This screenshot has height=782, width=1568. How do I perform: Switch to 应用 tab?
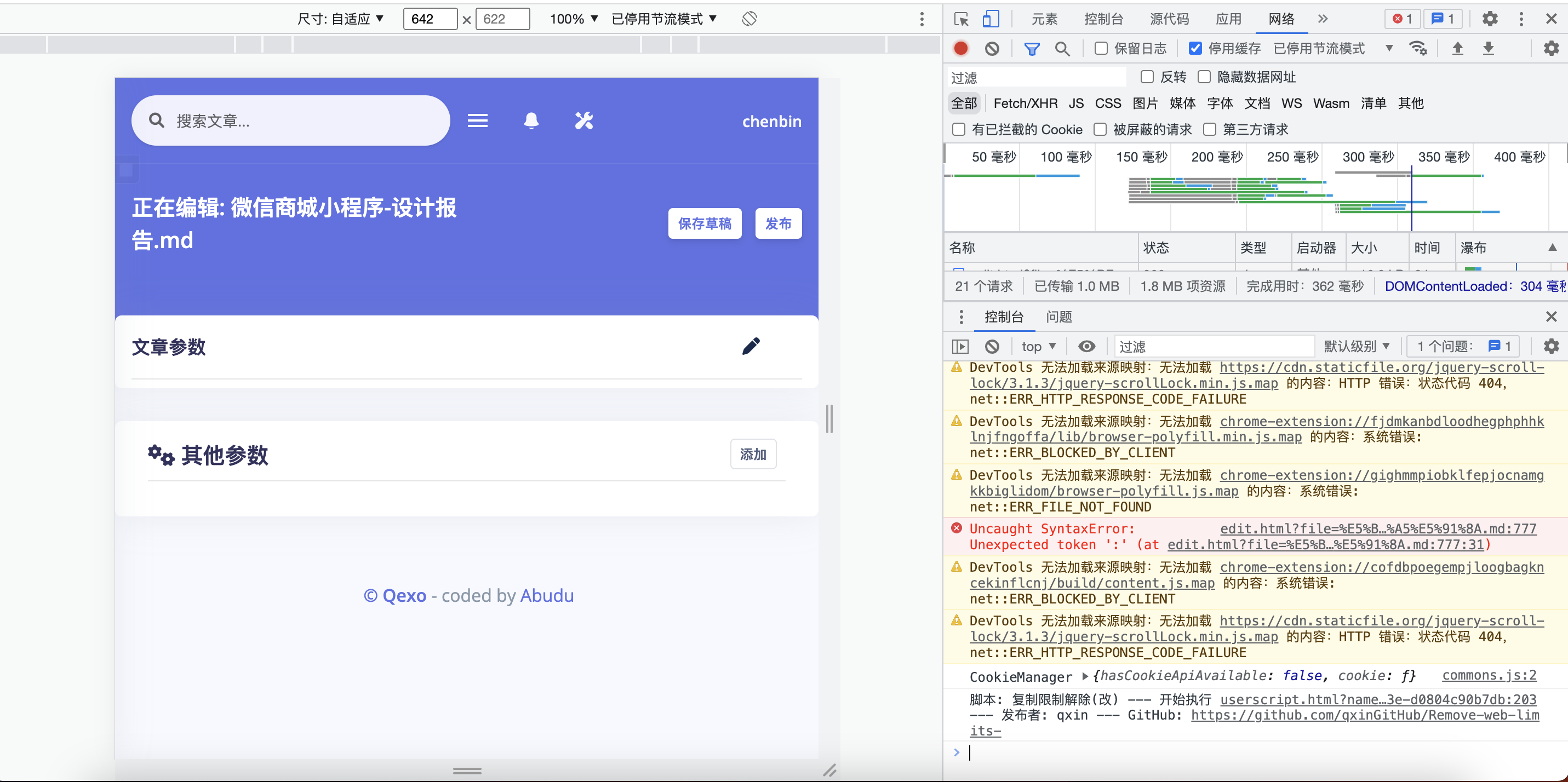[1228, 19]
